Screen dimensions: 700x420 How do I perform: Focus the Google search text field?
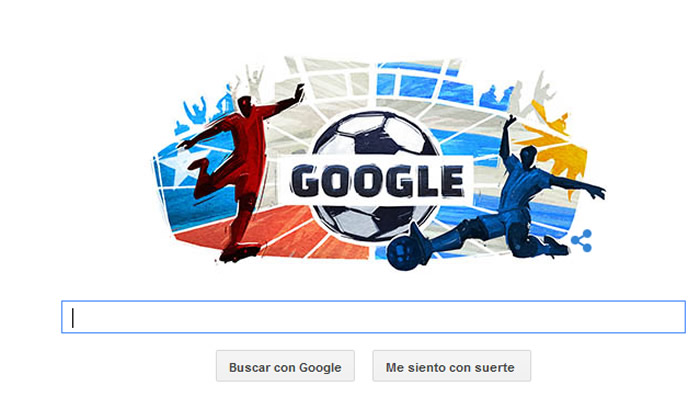(373, 317)
